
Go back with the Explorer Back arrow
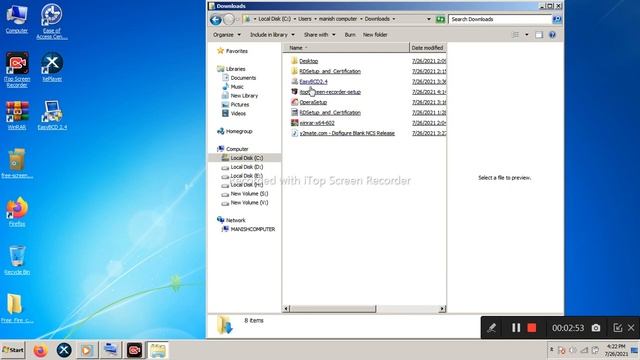[x=216, y=19]
